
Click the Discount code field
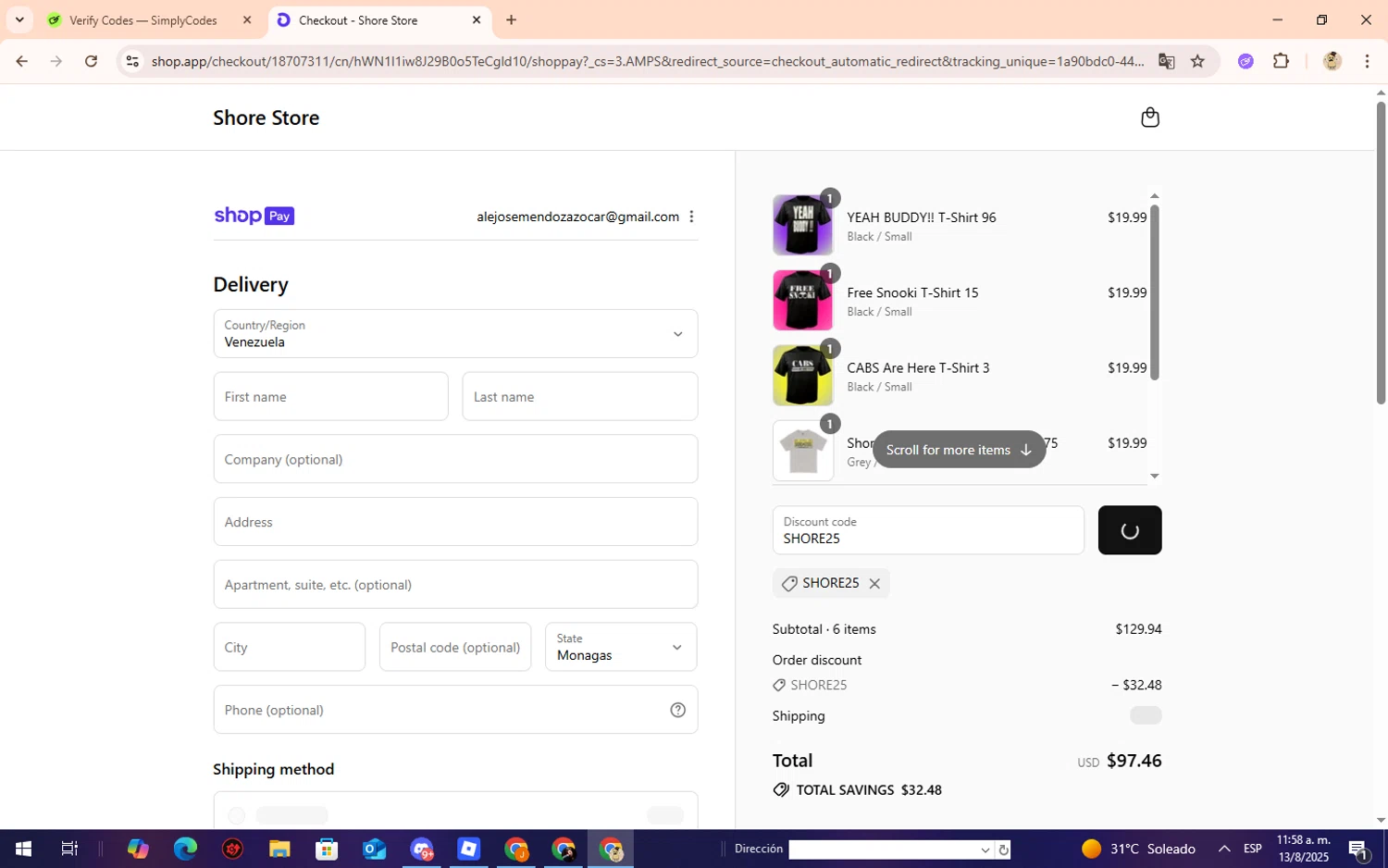[x=928, y=530]
